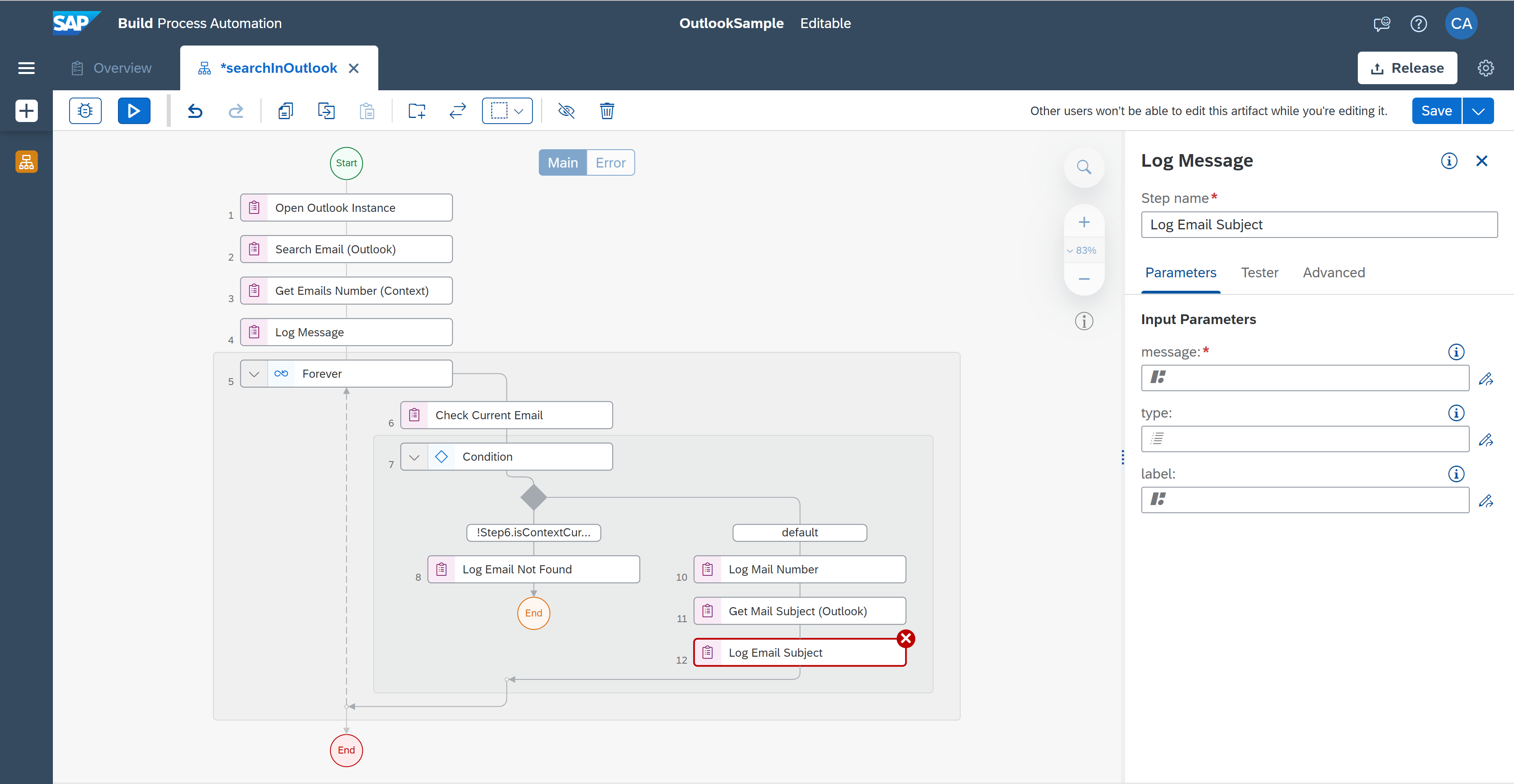Click the red End node at bottom
Screen dimensions: 1514x784
[346, 751]
